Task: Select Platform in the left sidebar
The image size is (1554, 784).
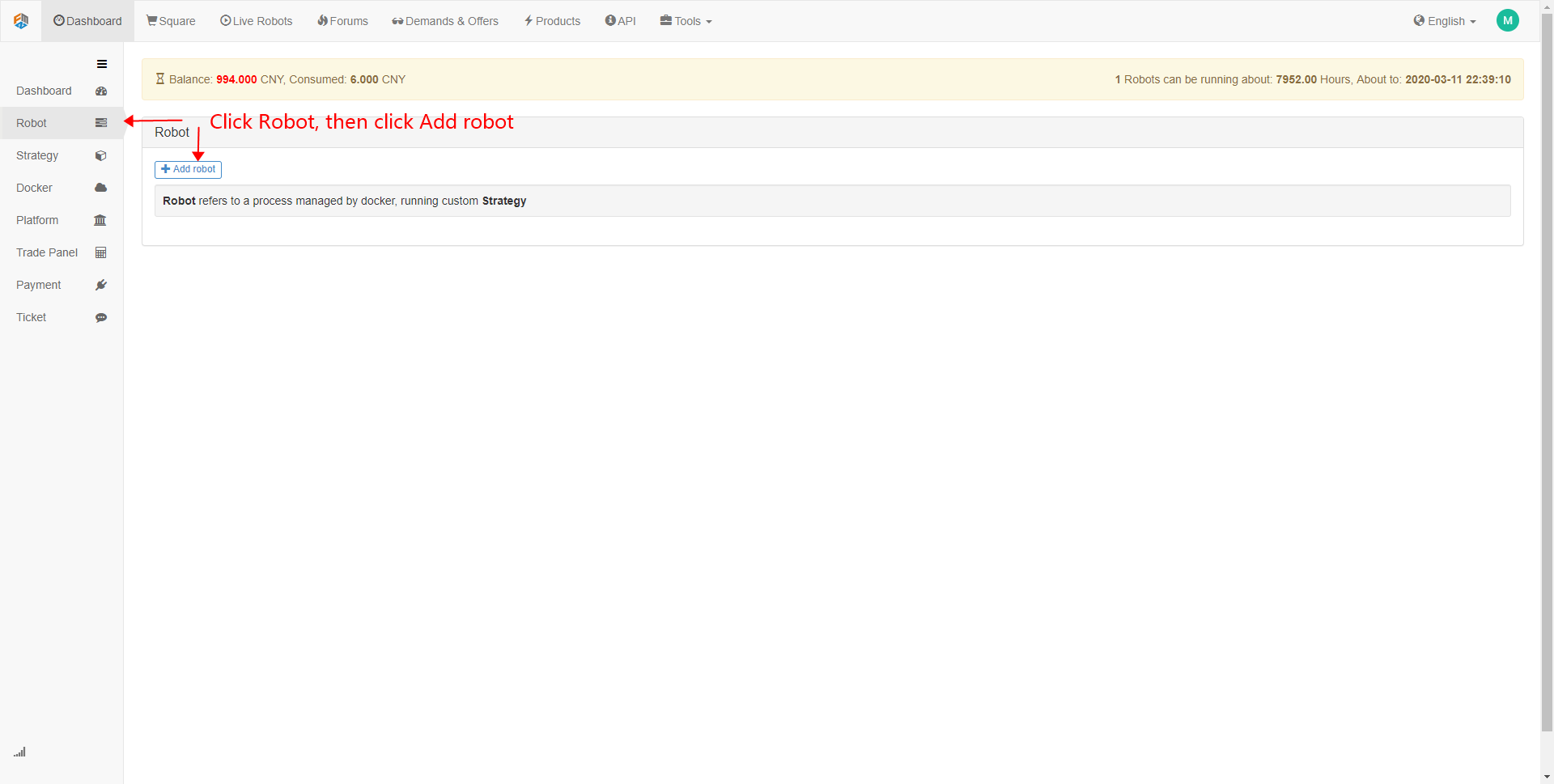Action: [62, 220]
